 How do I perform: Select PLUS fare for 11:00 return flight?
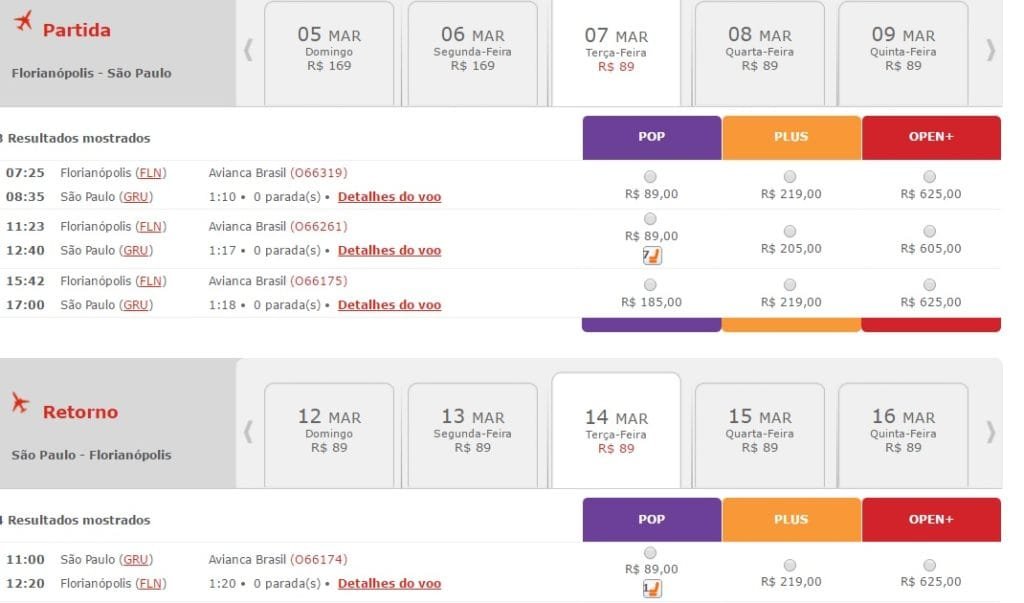tap(790, 565)
